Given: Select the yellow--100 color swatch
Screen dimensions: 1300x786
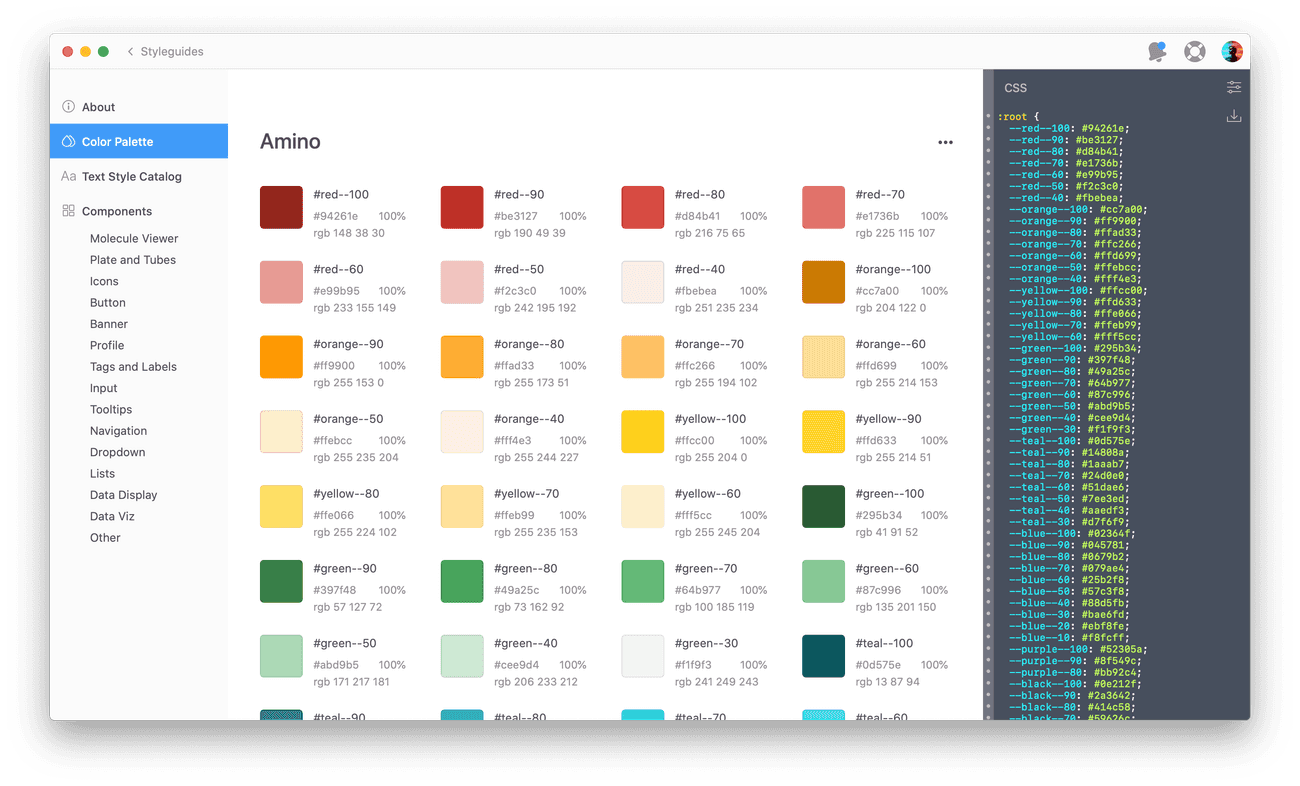Looking at the screenshot, I should click(x=642, y=431).
